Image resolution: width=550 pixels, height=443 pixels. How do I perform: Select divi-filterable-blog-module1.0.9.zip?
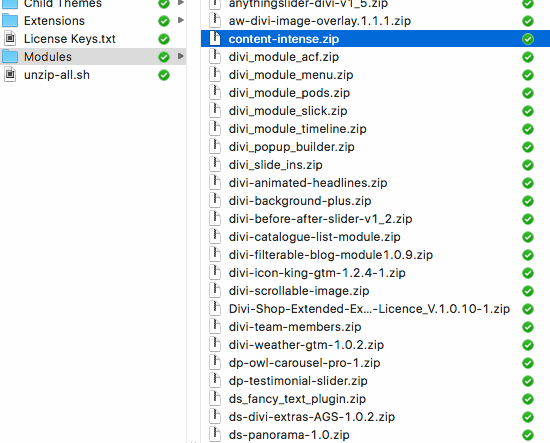tap(331, 255)
